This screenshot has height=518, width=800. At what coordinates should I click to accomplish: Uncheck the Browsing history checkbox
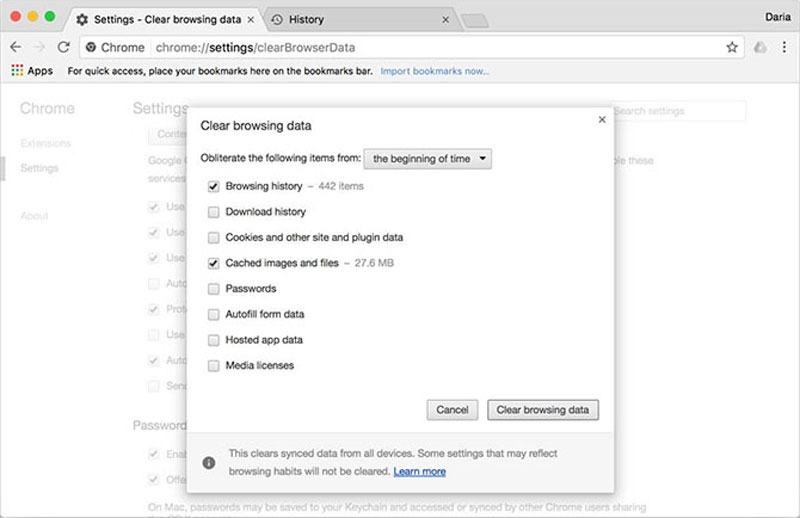pos(213,186)
